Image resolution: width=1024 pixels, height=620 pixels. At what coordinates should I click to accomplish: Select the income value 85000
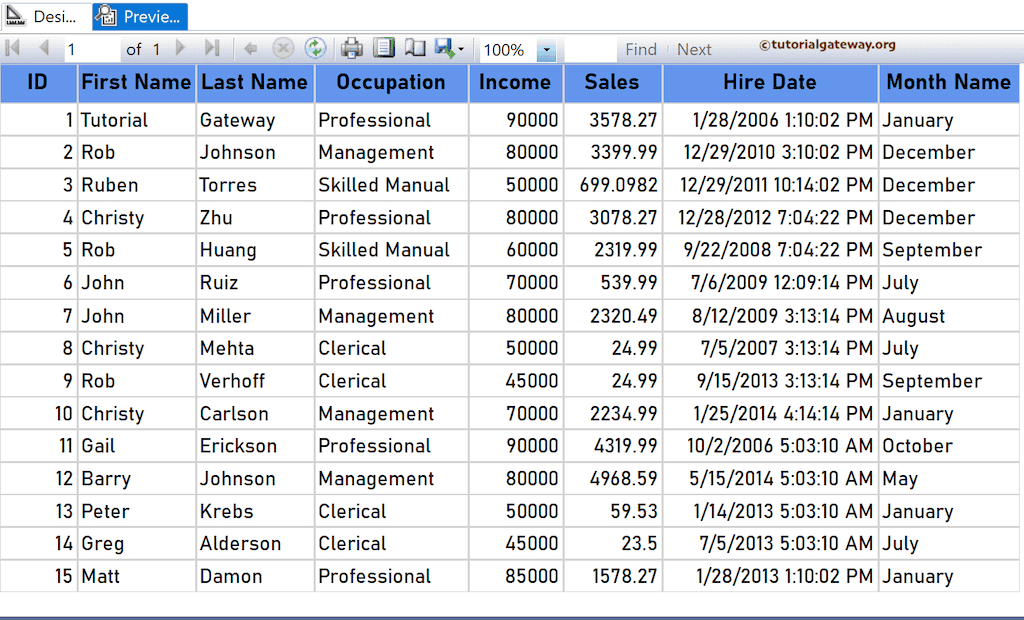515,576
